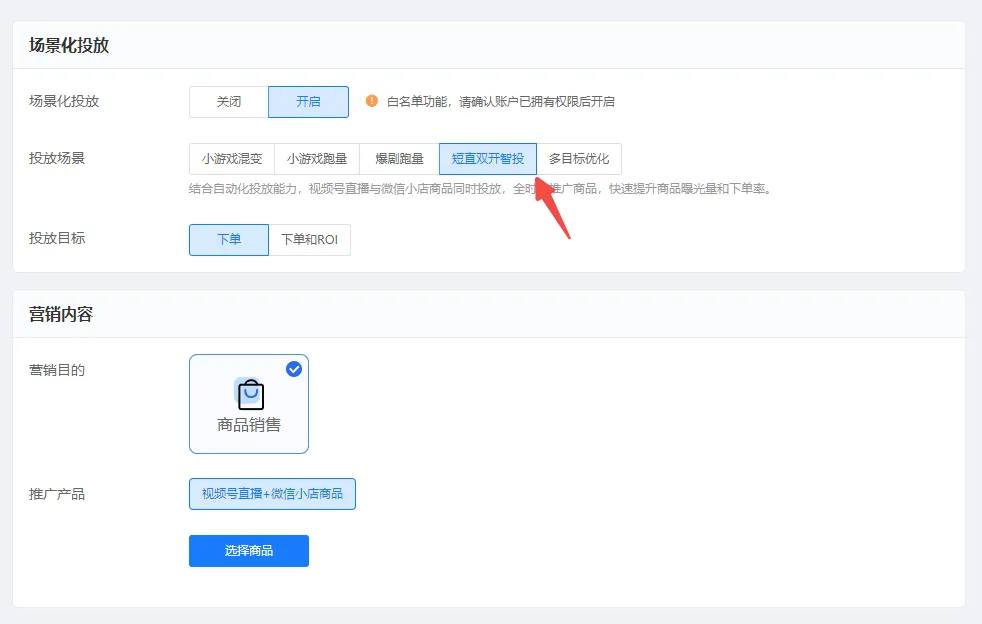This screenshot has height=624, width=982.
Task: Choose the 短直双开智投 scene option
Action: click(x=488, y=159)
